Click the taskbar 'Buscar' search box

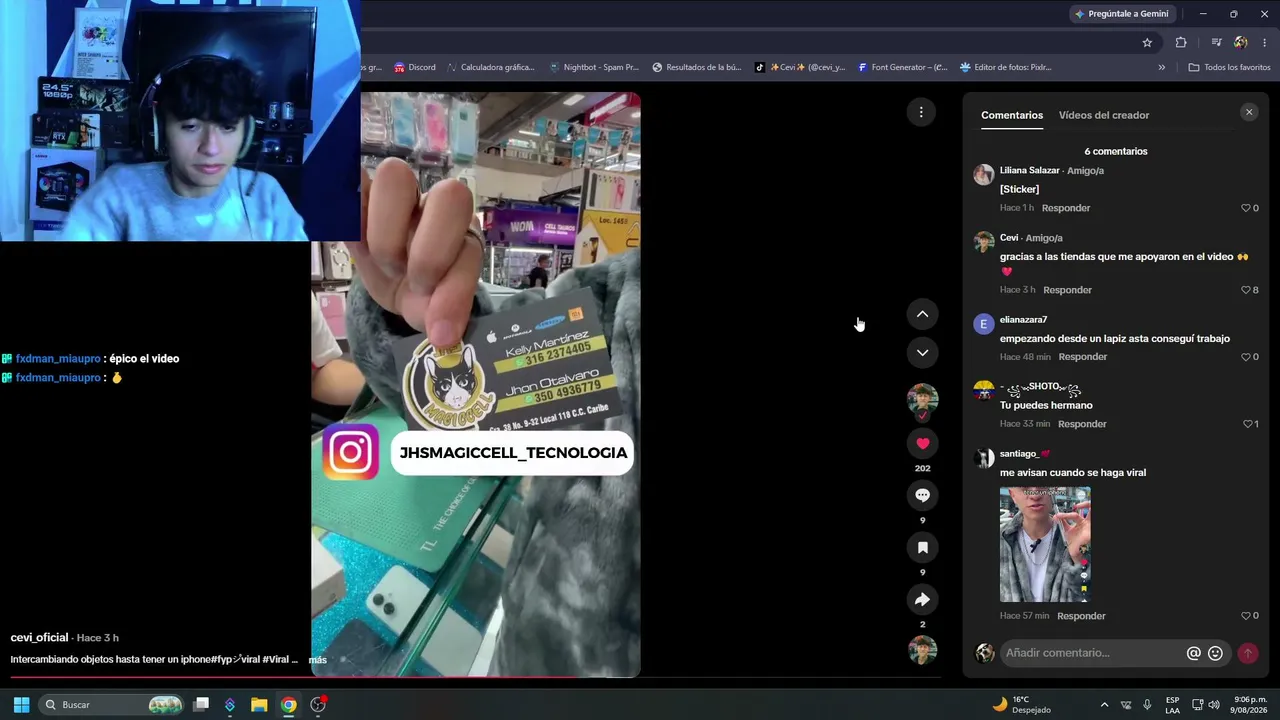(x=113, y=705)
